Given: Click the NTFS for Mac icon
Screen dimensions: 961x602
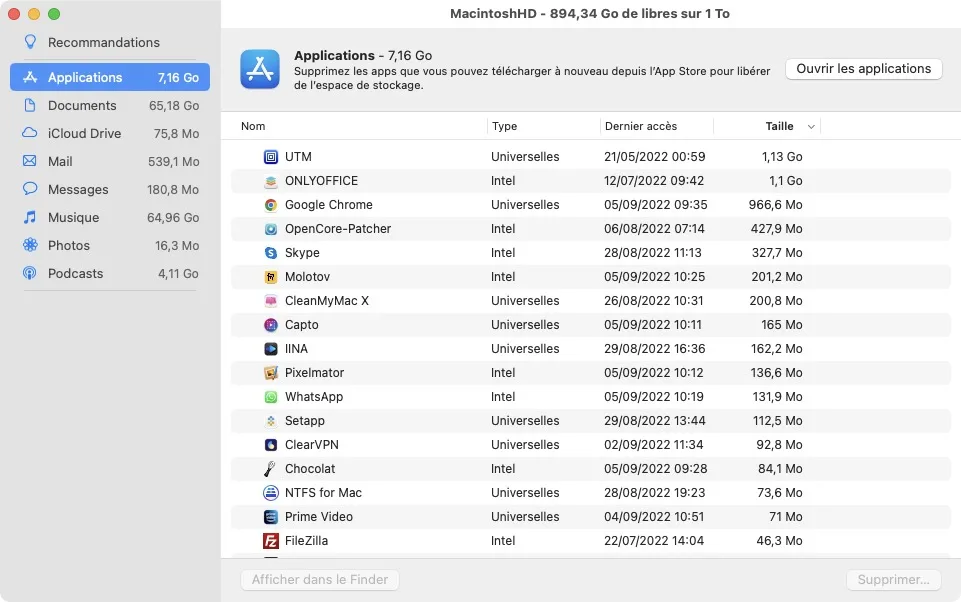Looking at the screenshot, I should [270, 492].
